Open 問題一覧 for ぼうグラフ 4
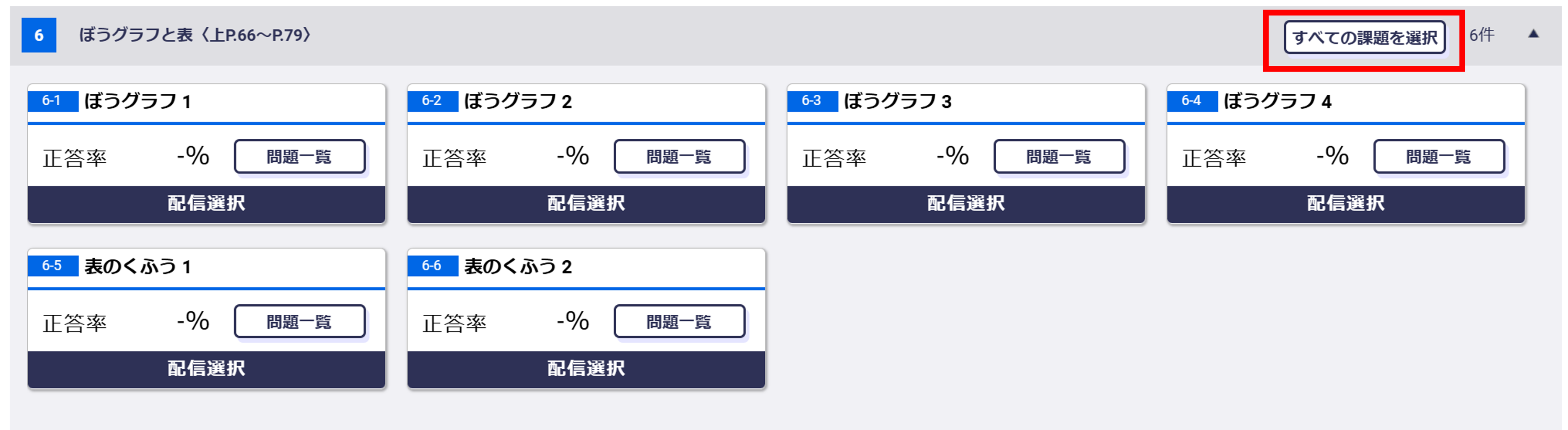 1439,157
